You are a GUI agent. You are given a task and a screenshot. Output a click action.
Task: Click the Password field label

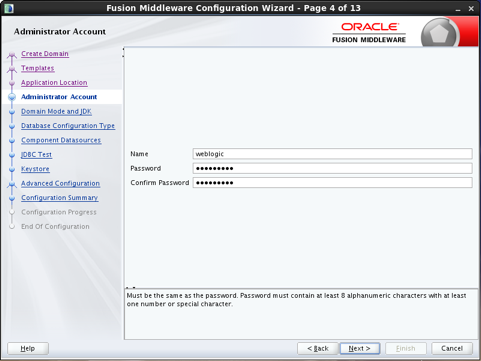coord(146,168)
